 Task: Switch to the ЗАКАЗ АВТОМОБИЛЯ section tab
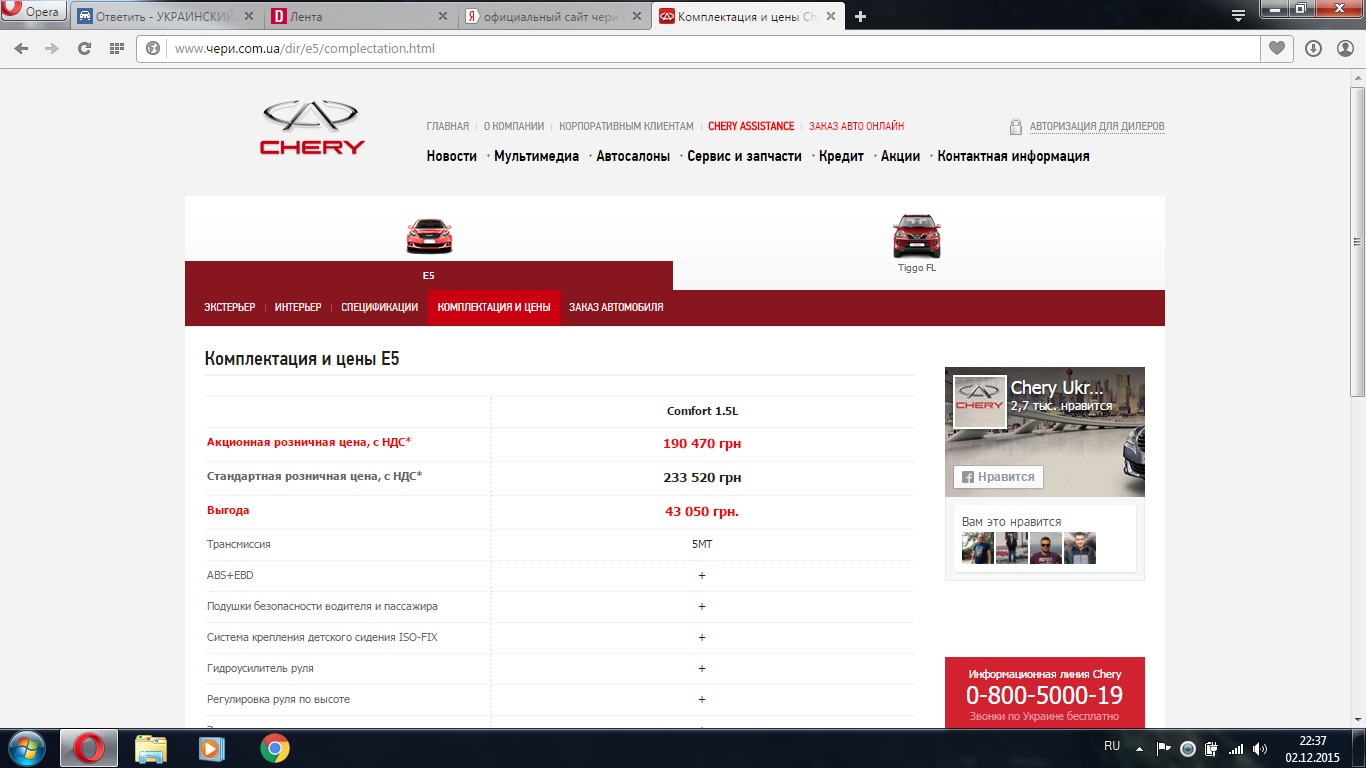click(x=616, y=308)
